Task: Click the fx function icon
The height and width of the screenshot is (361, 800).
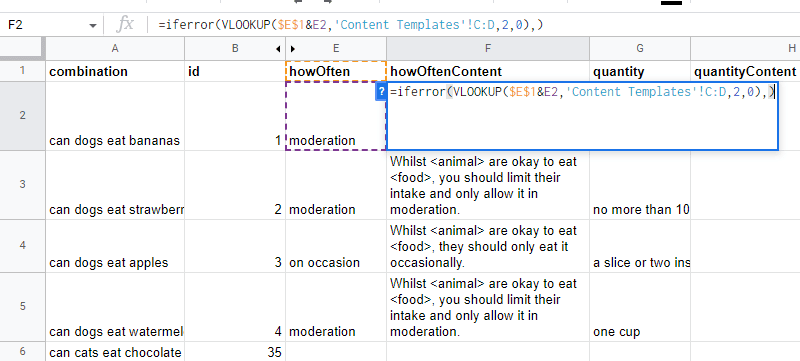Action: (x=125, y=24)
